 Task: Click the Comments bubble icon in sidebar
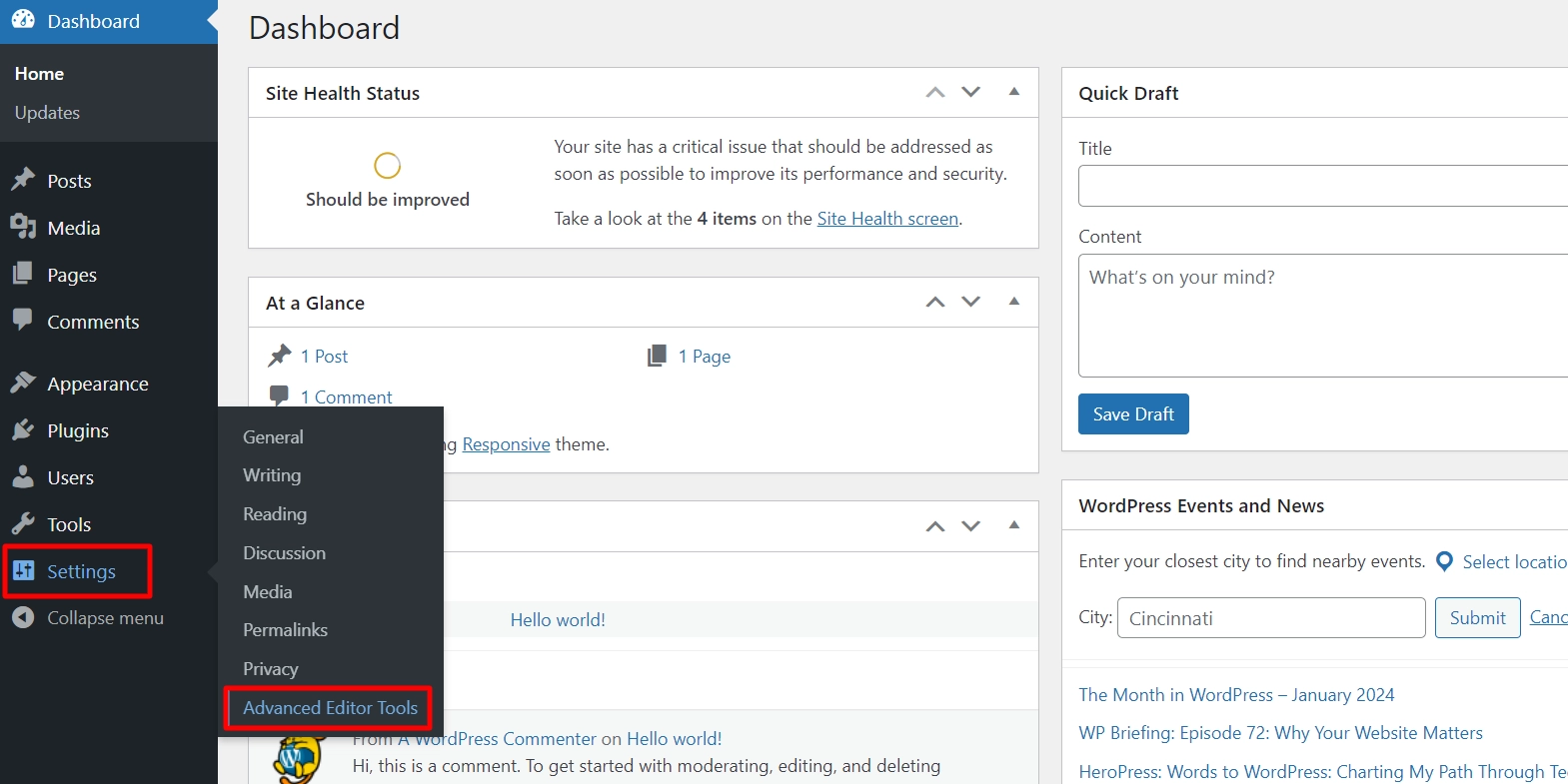click(x=23, y=321)
